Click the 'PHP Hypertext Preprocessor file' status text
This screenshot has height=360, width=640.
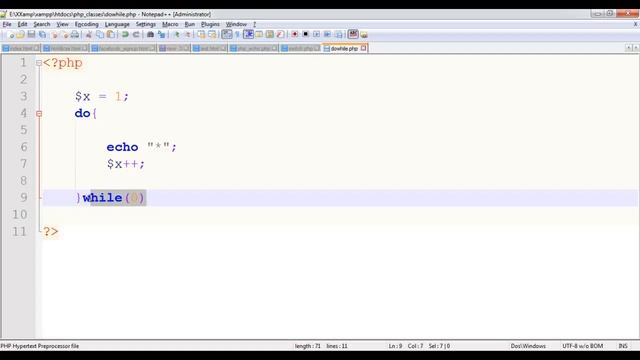tap(40, 346)
